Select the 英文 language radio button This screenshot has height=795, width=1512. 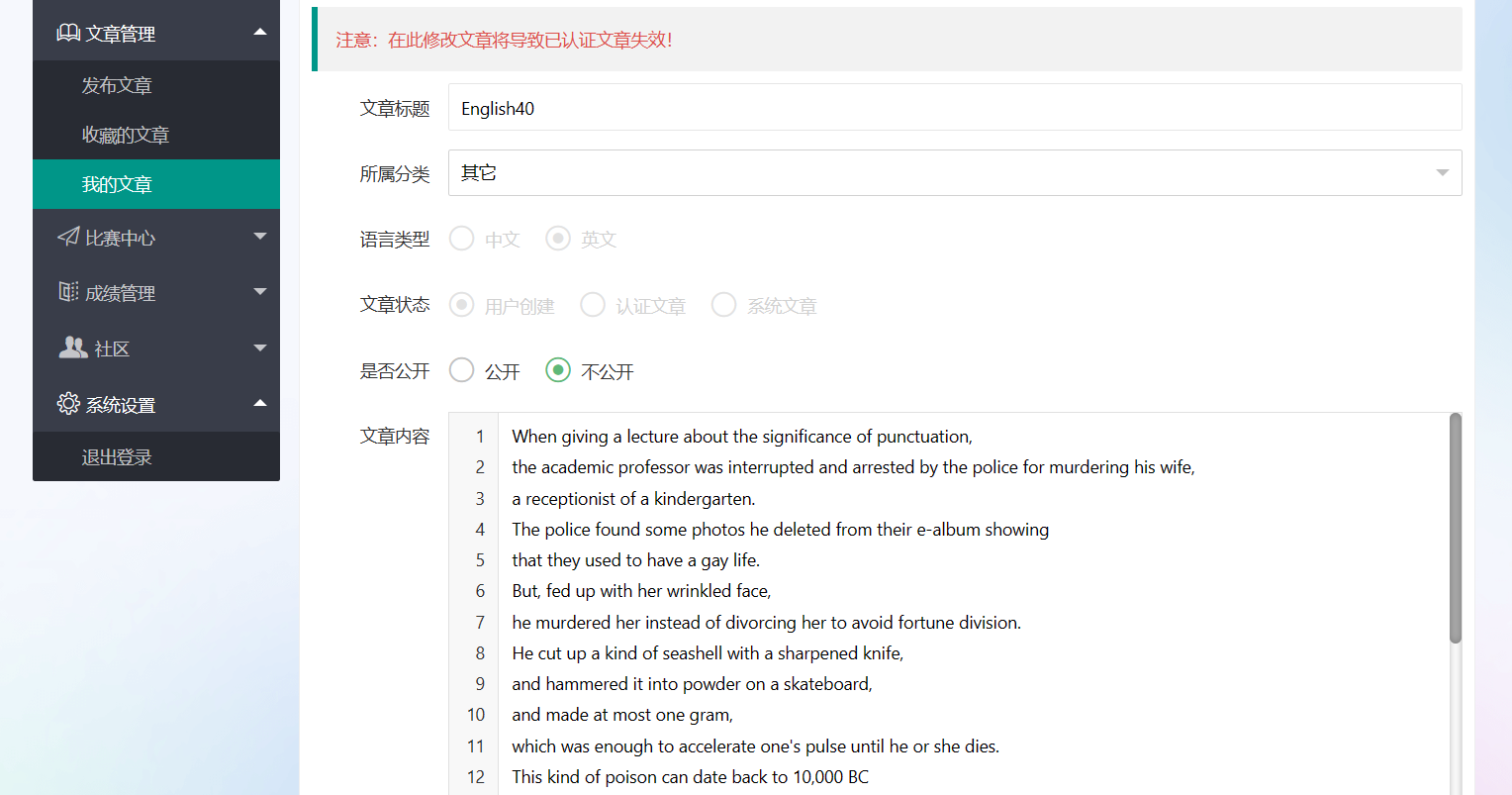click(558, 239)
